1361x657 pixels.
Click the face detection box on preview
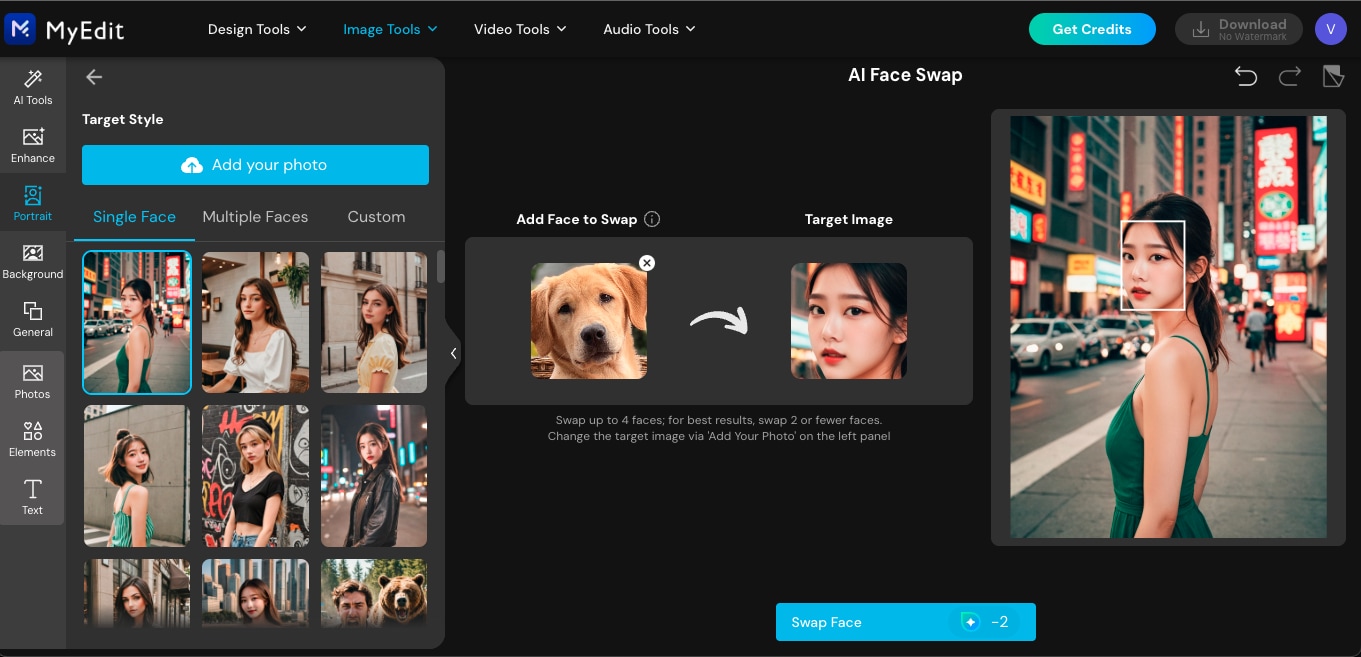tap(1153, 265)
